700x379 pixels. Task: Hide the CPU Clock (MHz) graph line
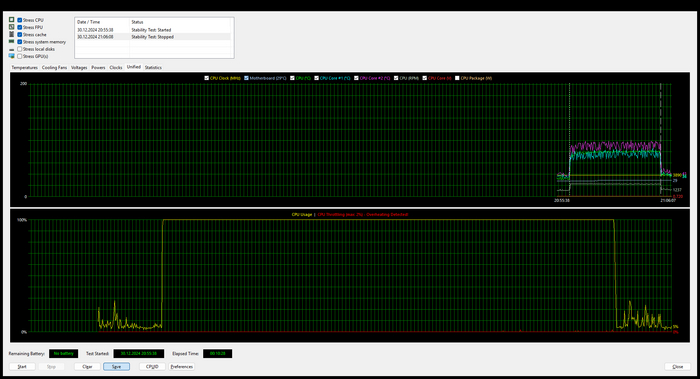[x=207, y=78]
